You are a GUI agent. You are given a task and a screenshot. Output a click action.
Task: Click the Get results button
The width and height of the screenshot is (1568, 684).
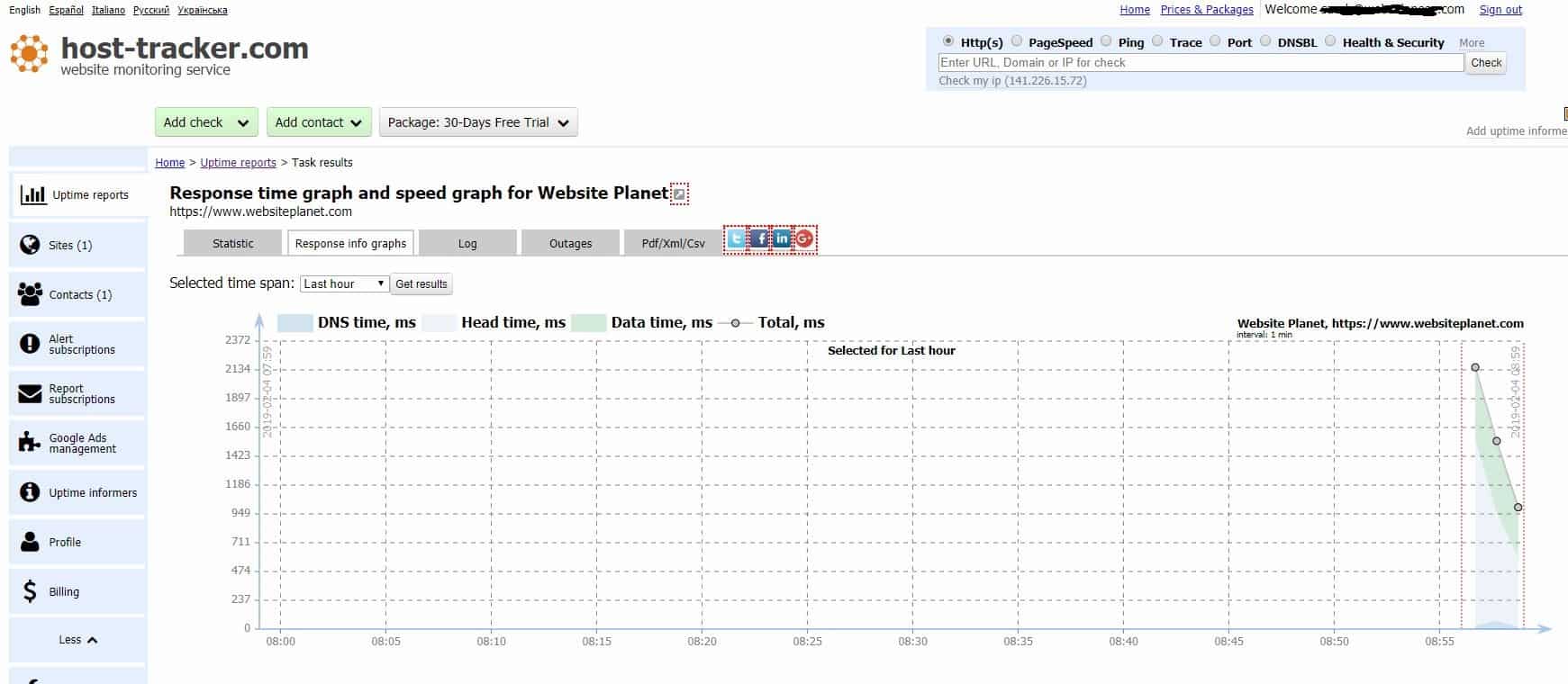coord(421,283)
